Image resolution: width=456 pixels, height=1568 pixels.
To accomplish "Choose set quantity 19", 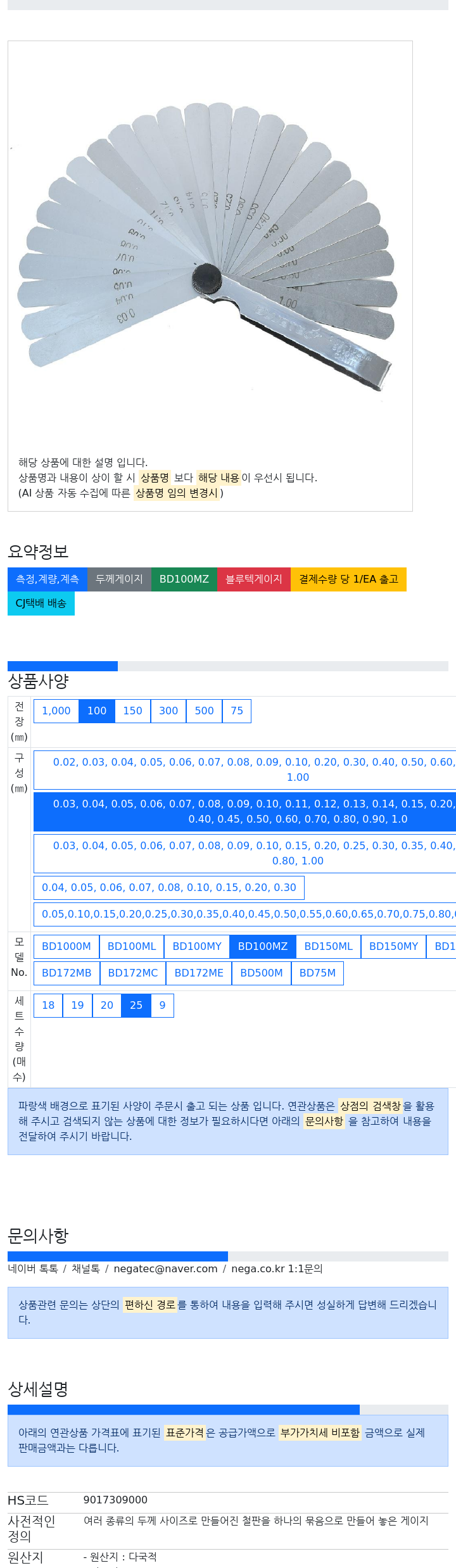I will click(x=78, y=1005).
